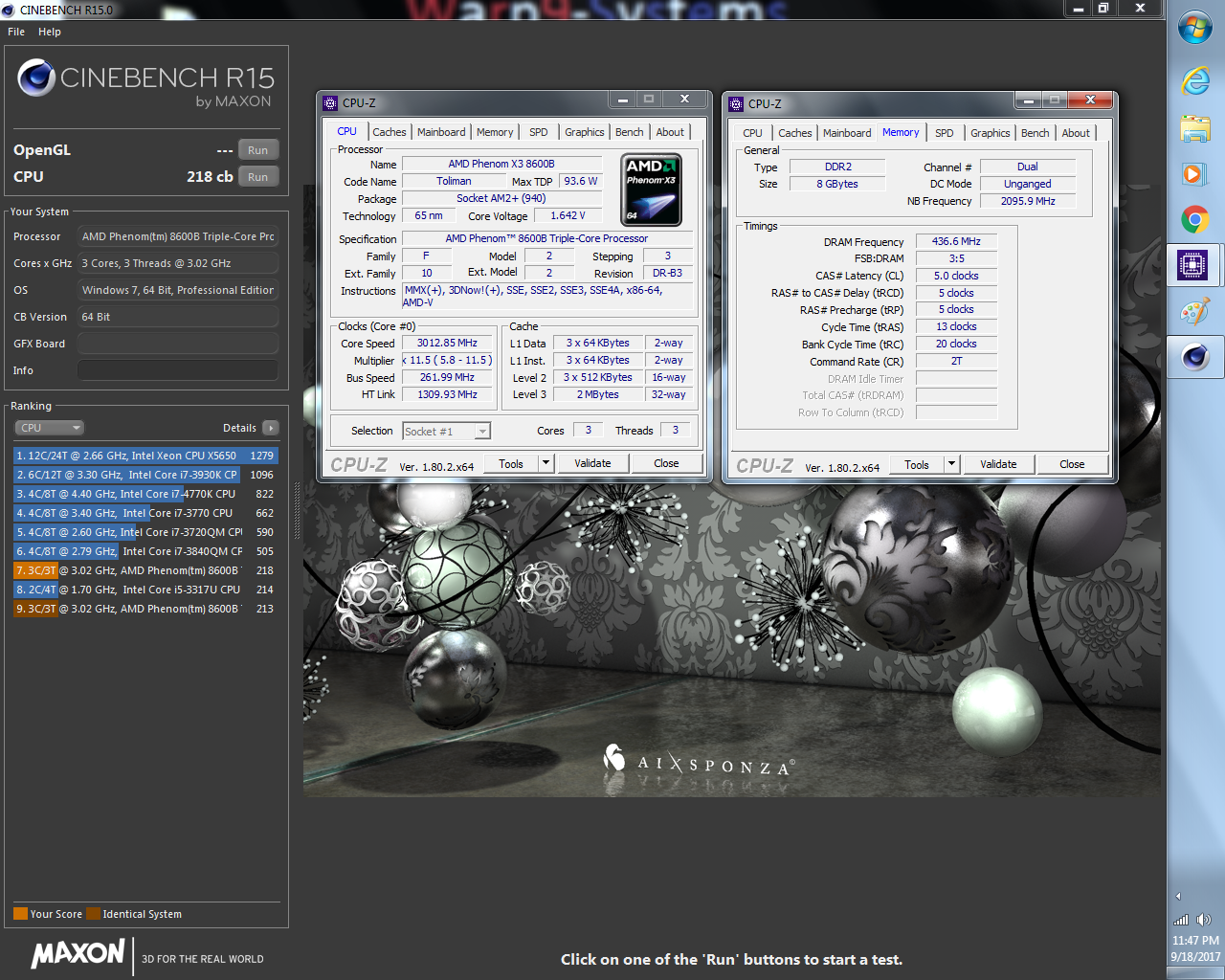Click the GFX Board info field

point(178,344)
